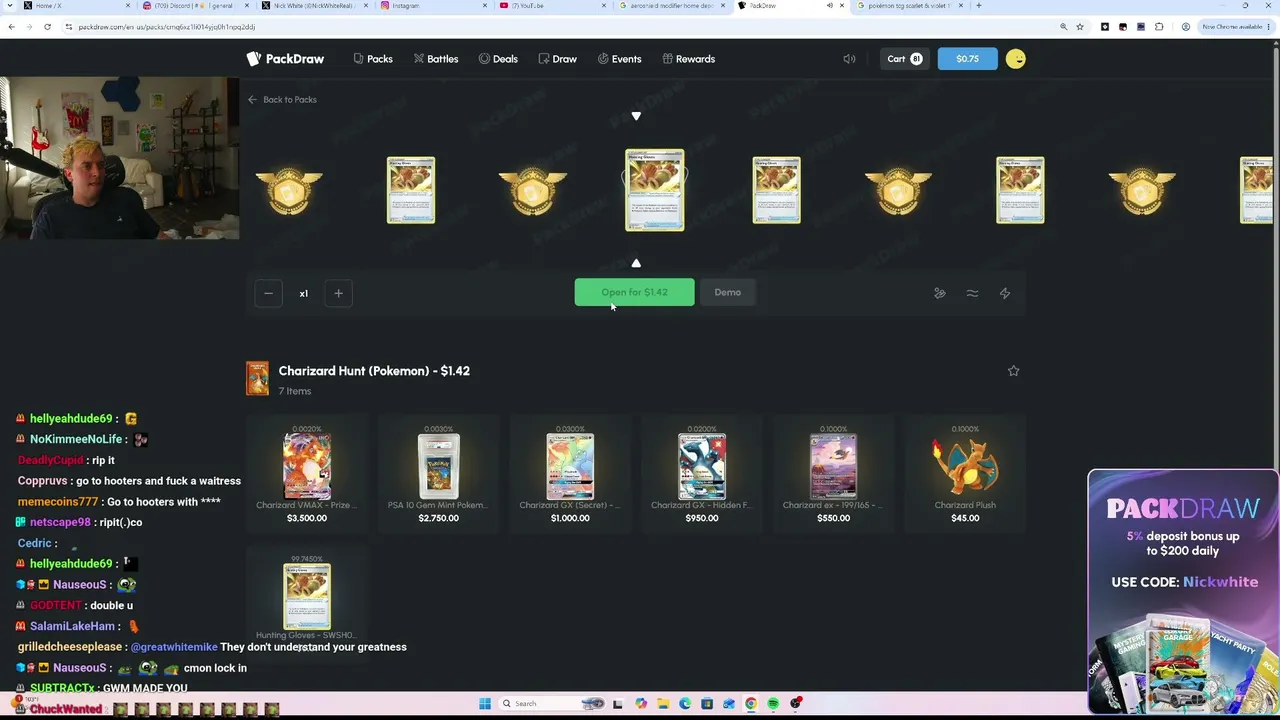The height and width of the screenshot is (720, 1280).
Task: Switch to the pokemon tcg scarlet tab
Action: 908,6
